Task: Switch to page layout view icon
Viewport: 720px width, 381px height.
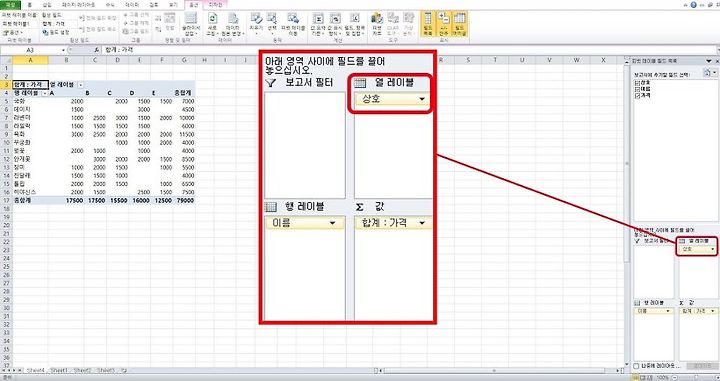Action: (643, 377)
